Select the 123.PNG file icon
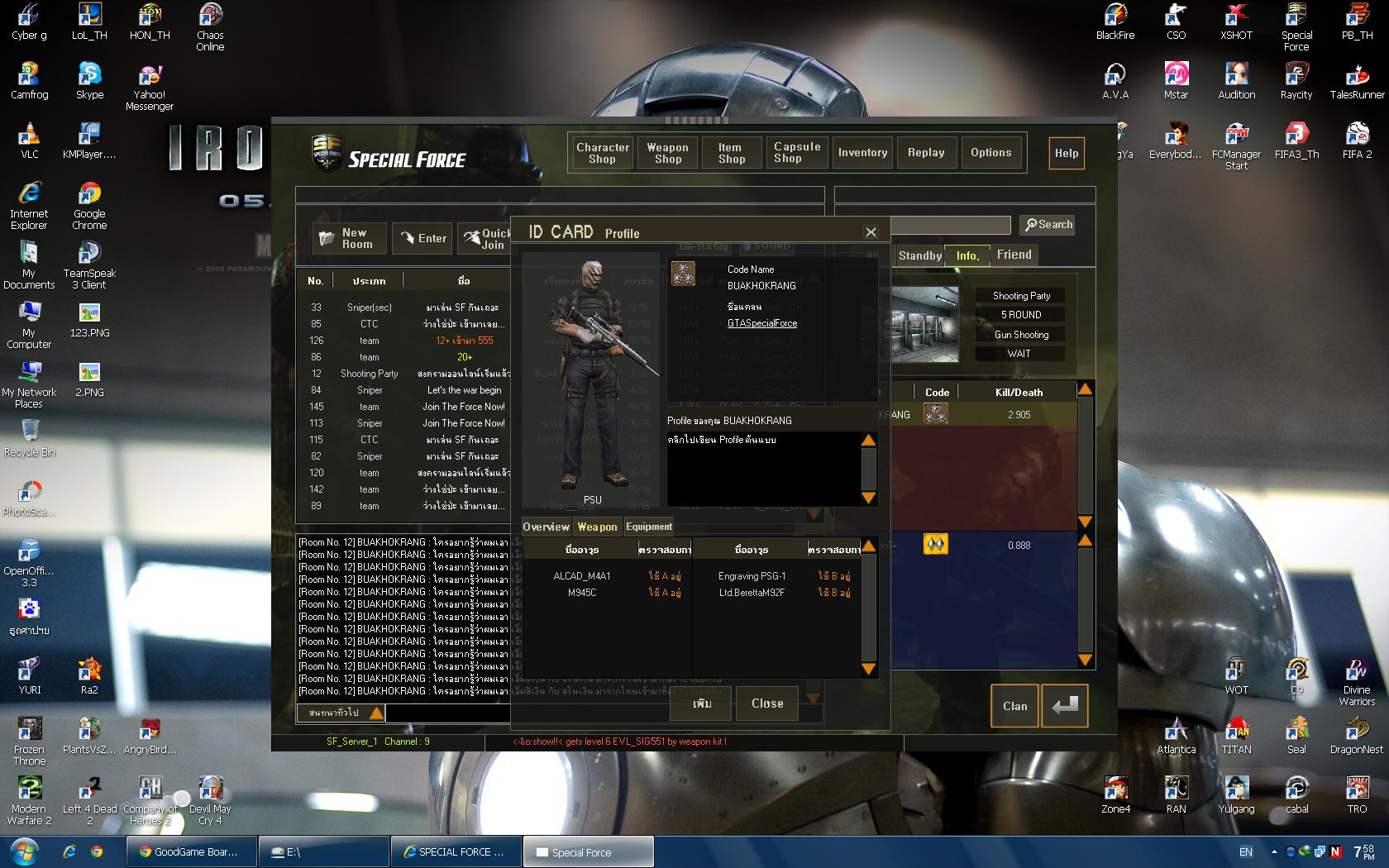This screenshot has width=1389, height=868. point(89,319)
